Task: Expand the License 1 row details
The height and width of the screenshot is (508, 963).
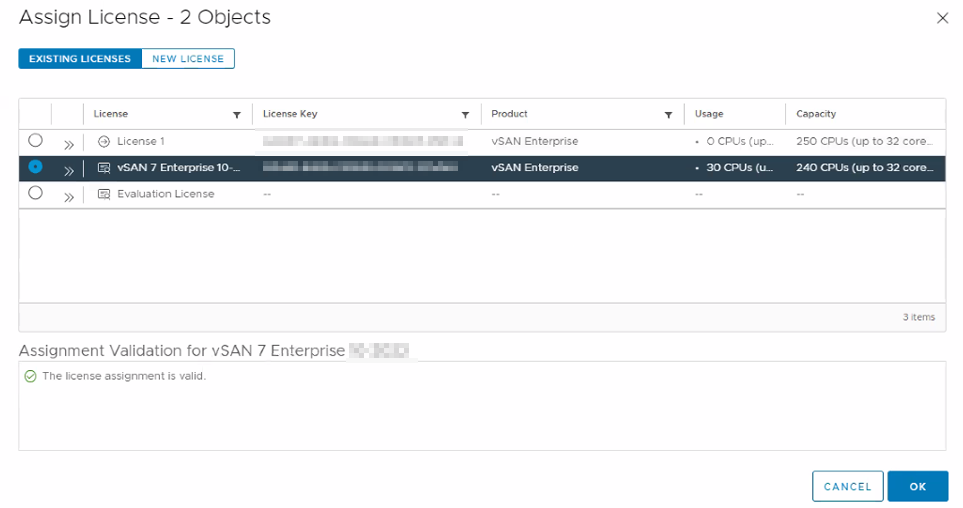Action: 69,145
